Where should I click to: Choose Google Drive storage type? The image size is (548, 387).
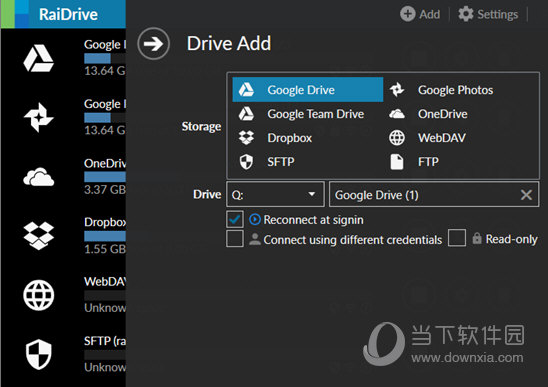308,90
